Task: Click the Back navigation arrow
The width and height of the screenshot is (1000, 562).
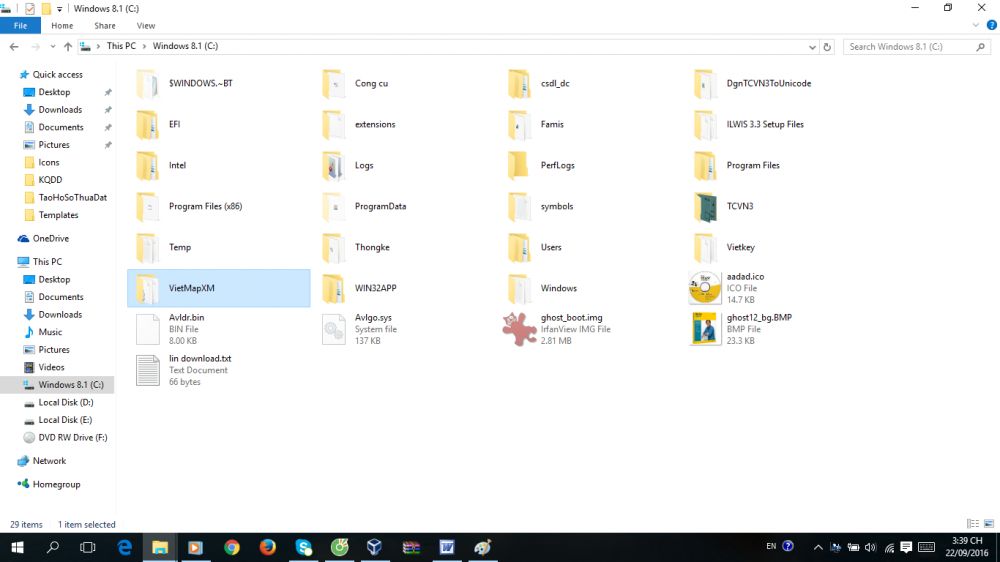Action: [14, 46]
